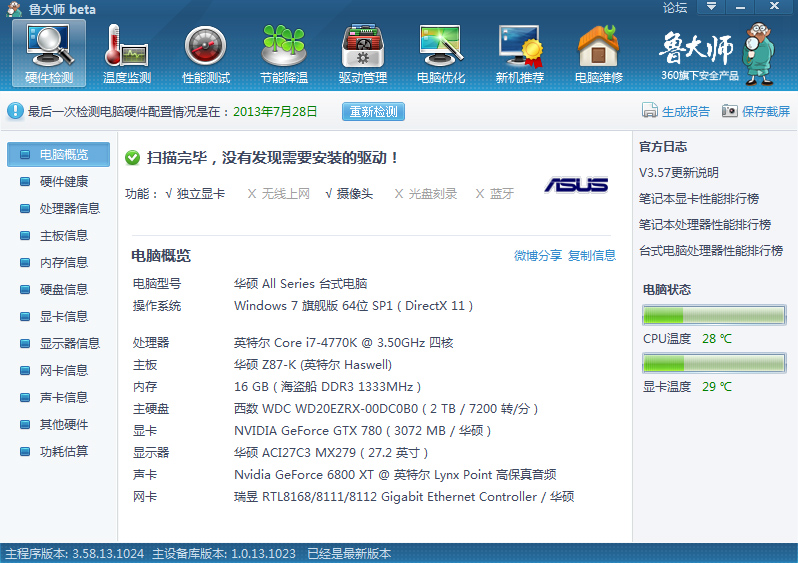Open the V3.57更新说明 changelog link
798x563 pixels.
pos(678,173)
